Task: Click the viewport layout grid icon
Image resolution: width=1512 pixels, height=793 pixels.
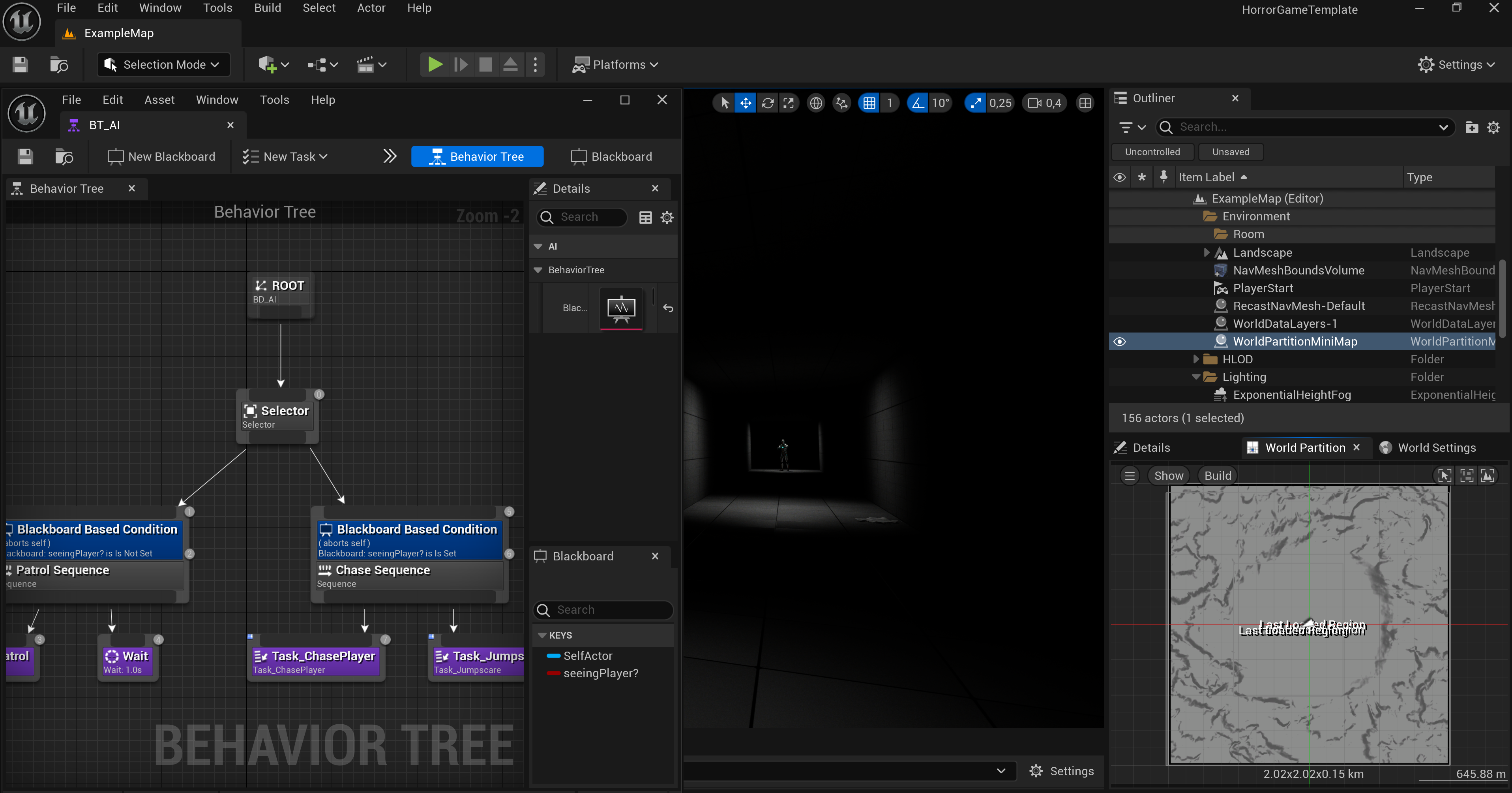Action: 1085,103
